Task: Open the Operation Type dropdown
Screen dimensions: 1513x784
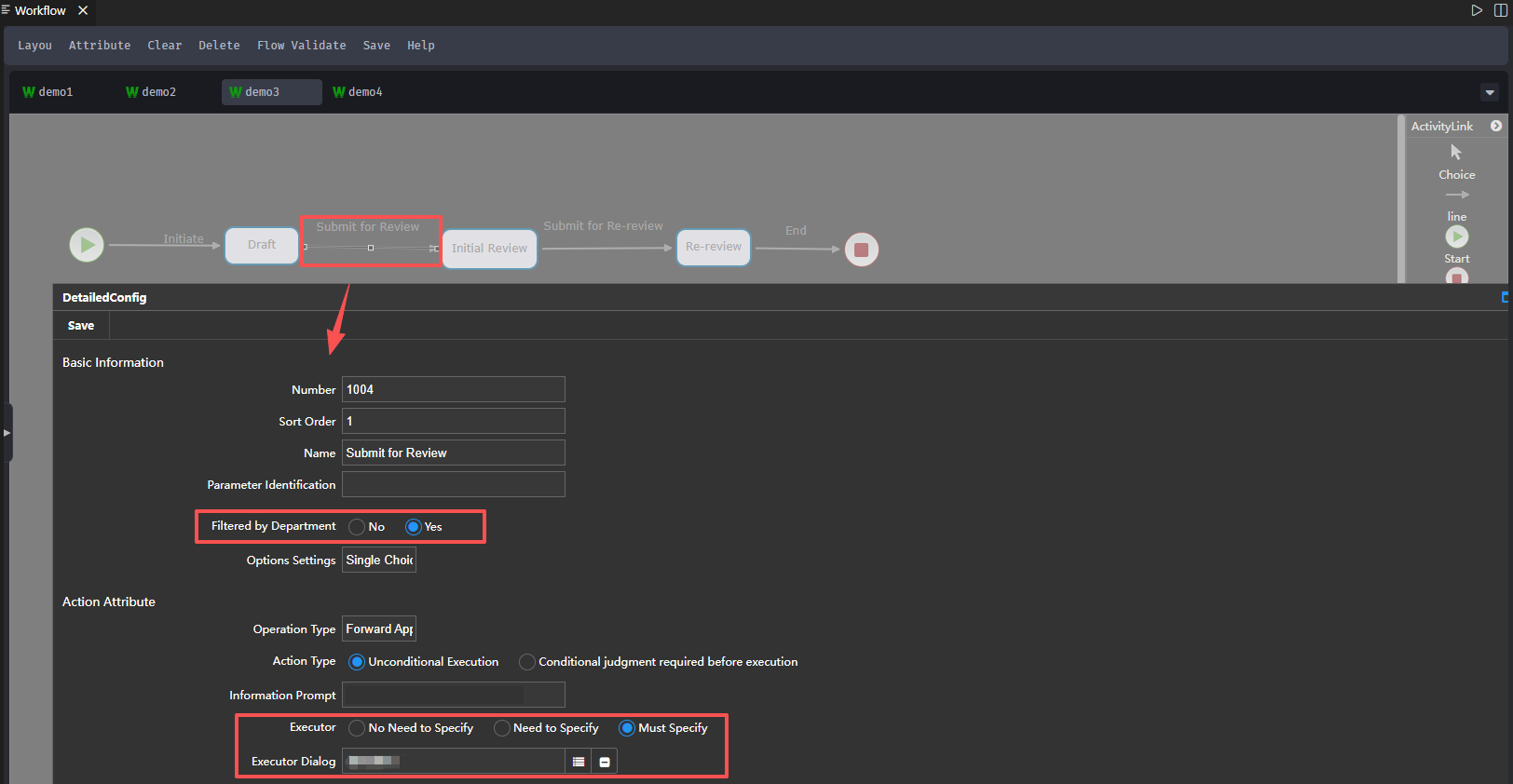Action: [x=379, y=629]
